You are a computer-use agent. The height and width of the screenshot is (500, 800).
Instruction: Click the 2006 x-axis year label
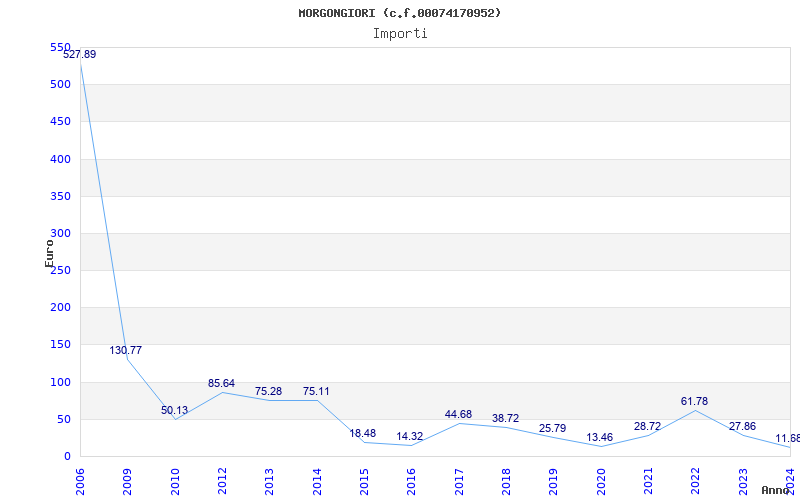tap(80, 482)
